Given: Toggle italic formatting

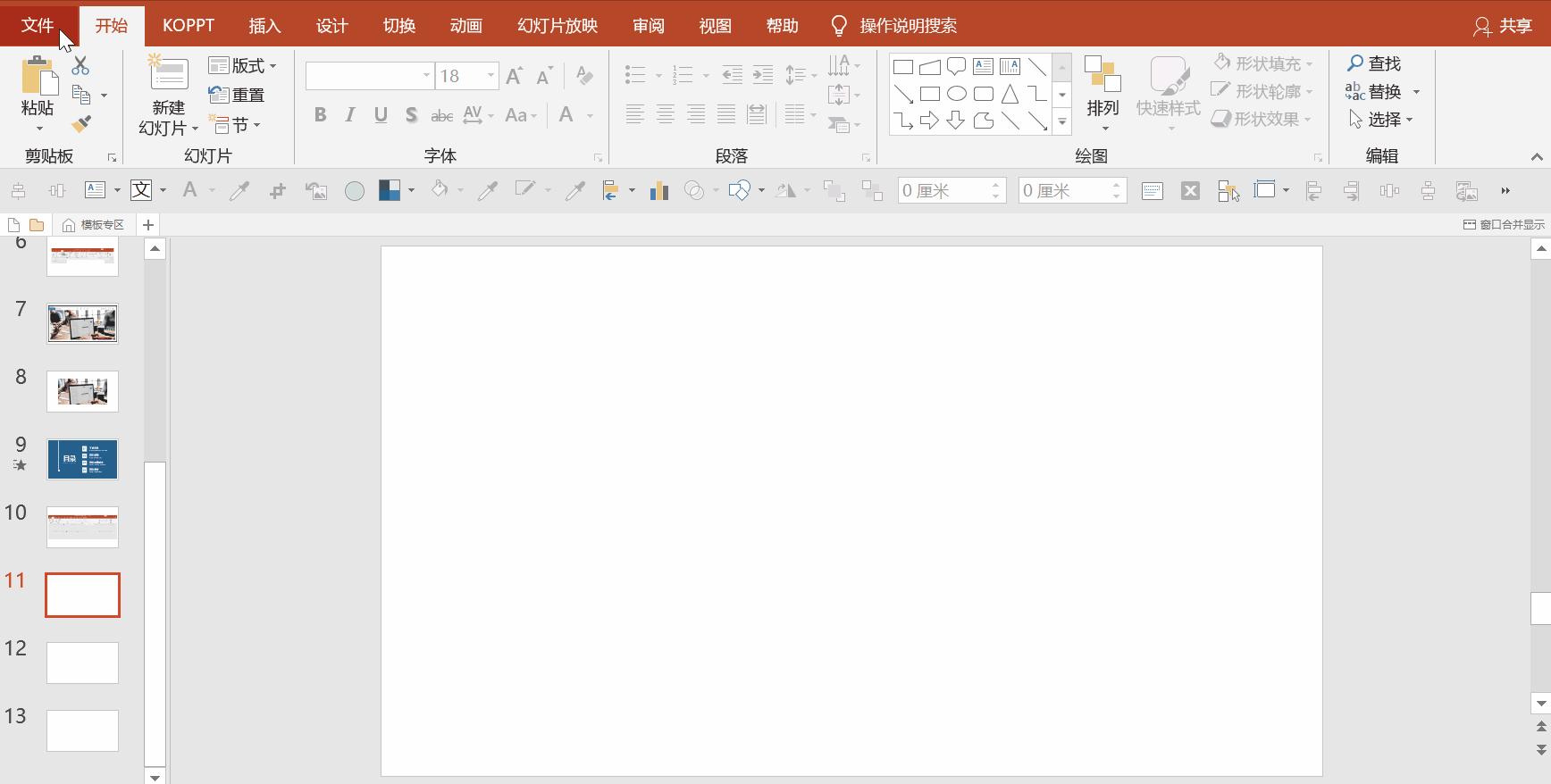Looking at the screenshot, I should point(350,115).
